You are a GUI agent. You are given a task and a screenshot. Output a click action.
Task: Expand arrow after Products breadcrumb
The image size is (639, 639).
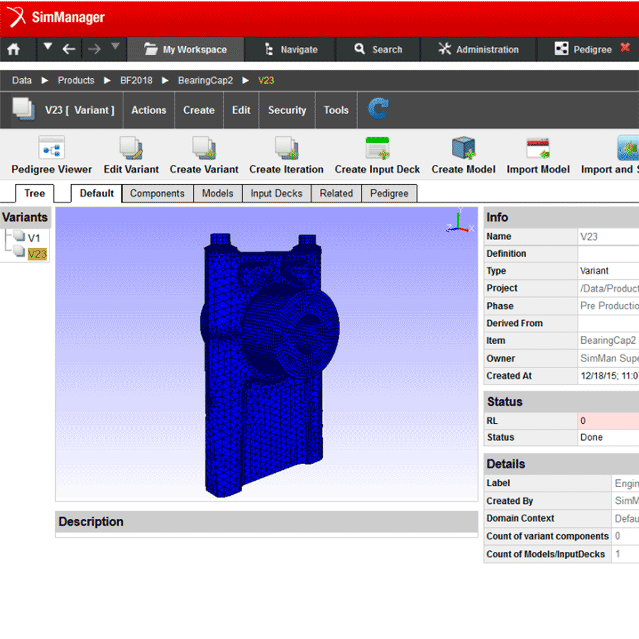click(107, 80)
